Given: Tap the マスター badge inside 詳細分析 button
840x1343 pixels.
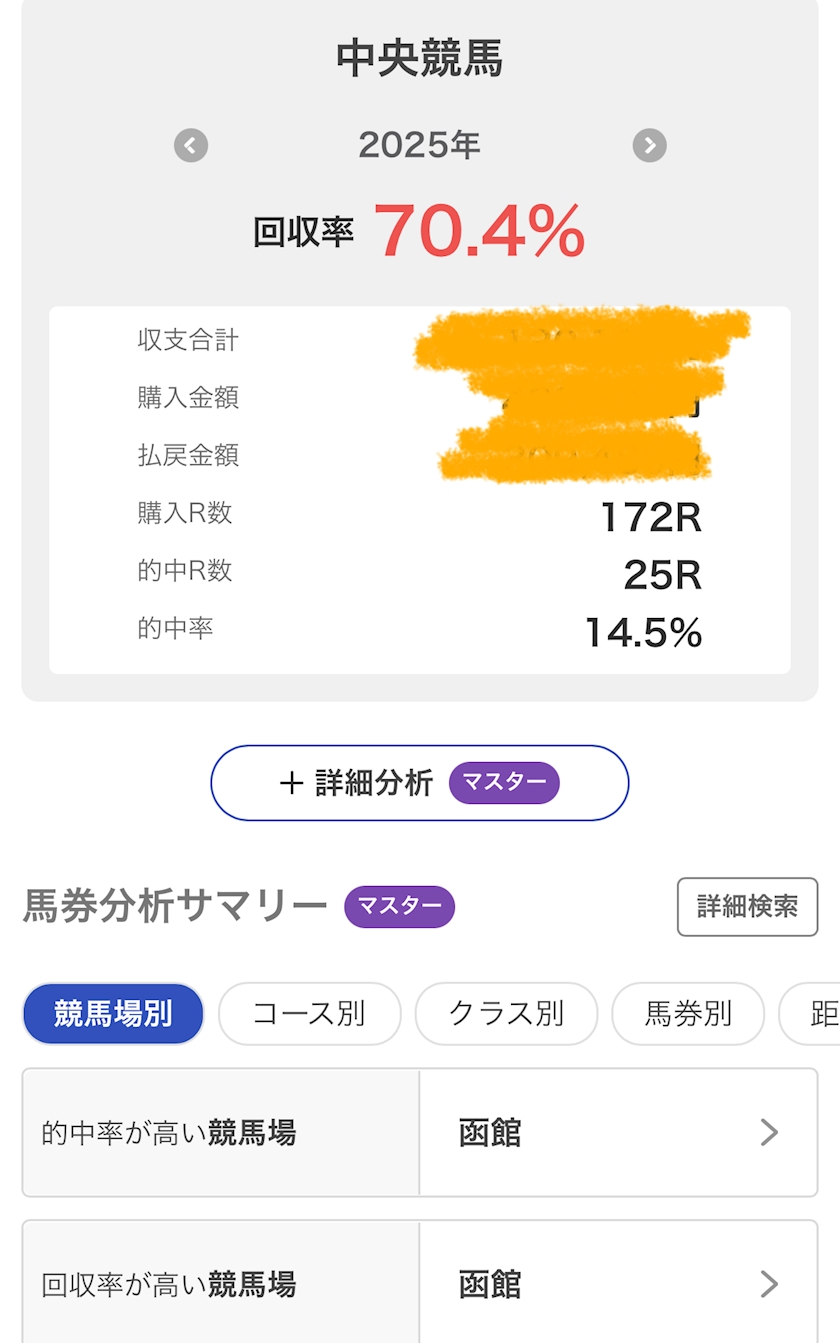Looking at the screenshot, I should click(x=504, y=783).
